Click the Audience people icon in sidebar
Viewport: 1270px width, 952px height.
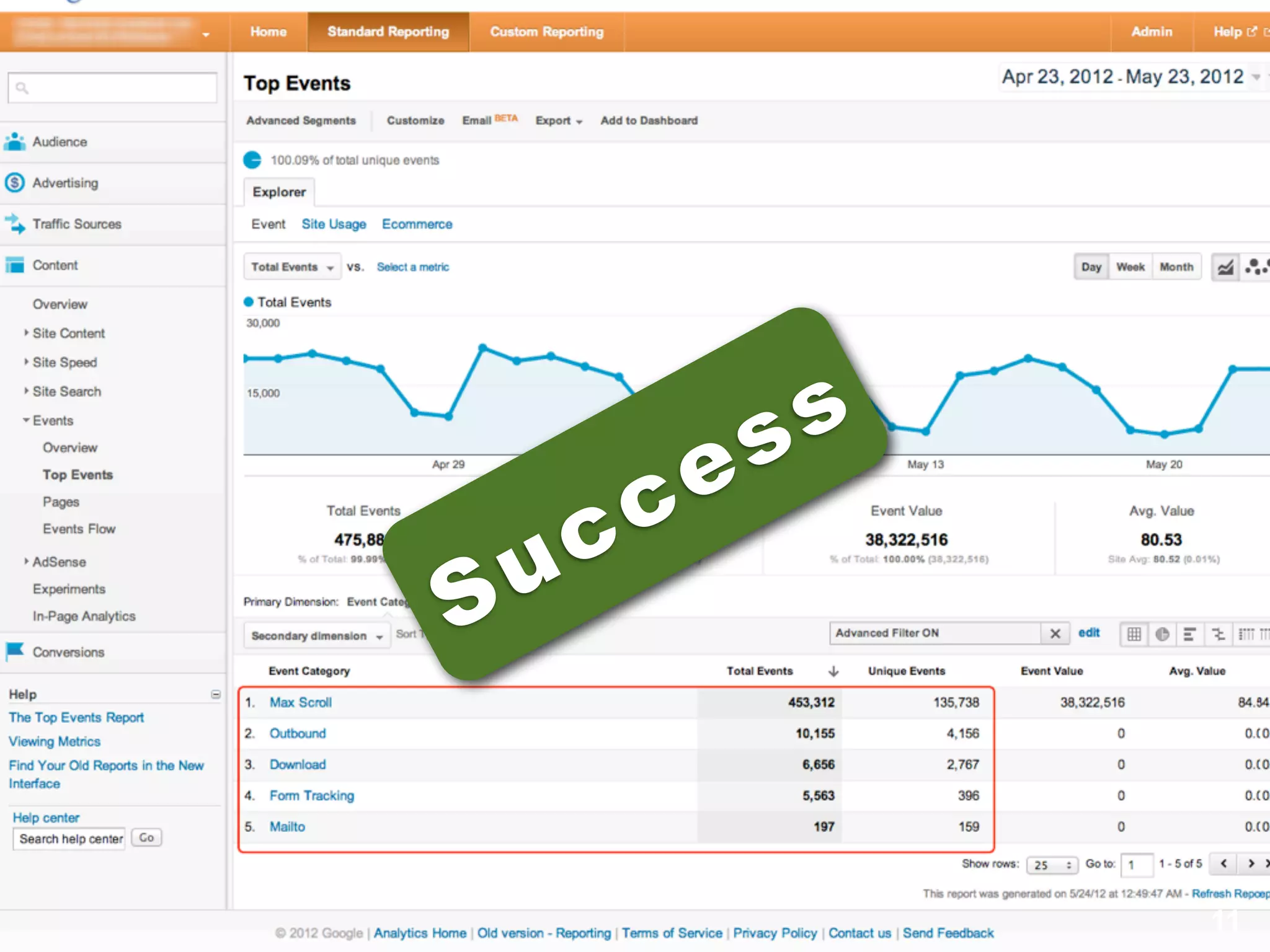15,142
